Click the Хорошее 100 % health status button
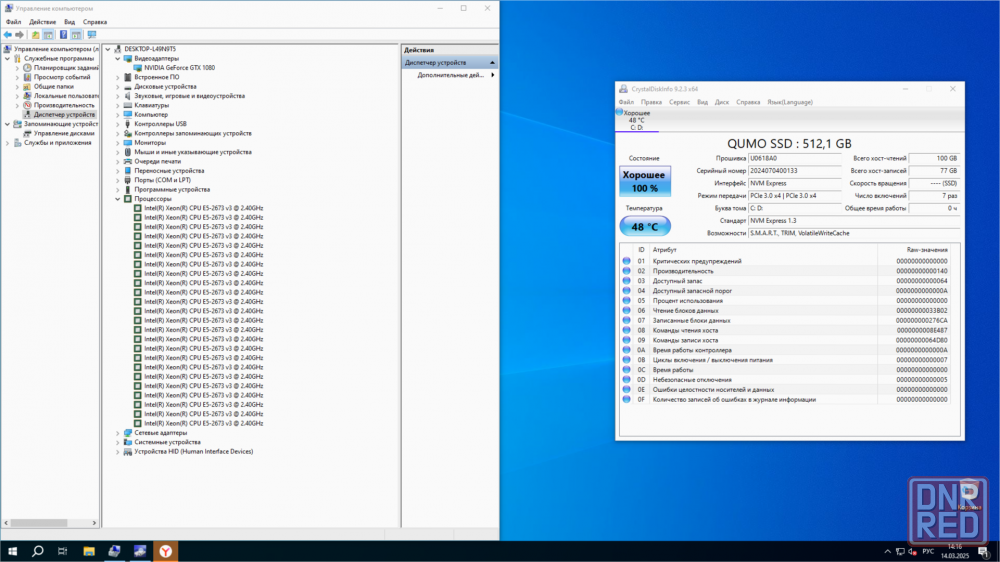 coord(644,181)
